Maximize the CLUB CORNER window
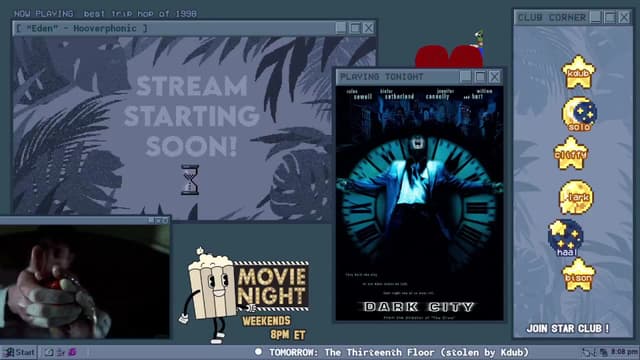 click(x=610, y=18)
